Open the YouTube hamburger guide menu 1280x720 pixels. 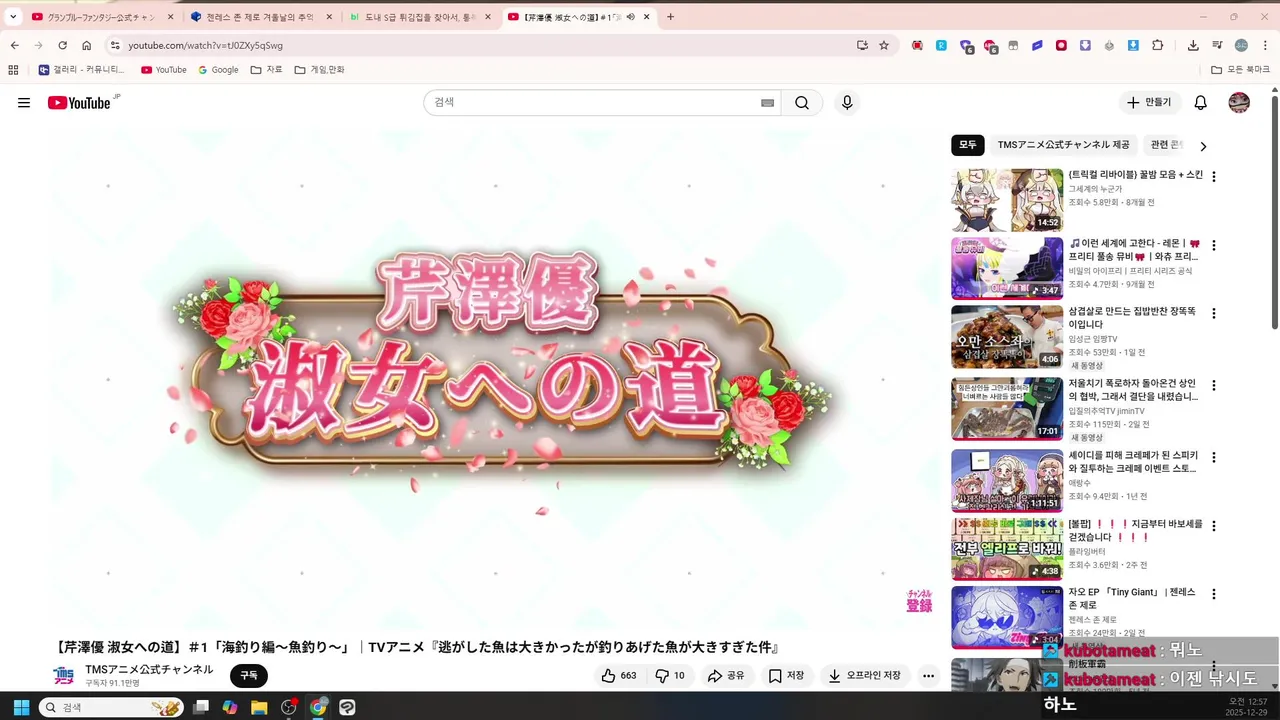coord(24,103)
